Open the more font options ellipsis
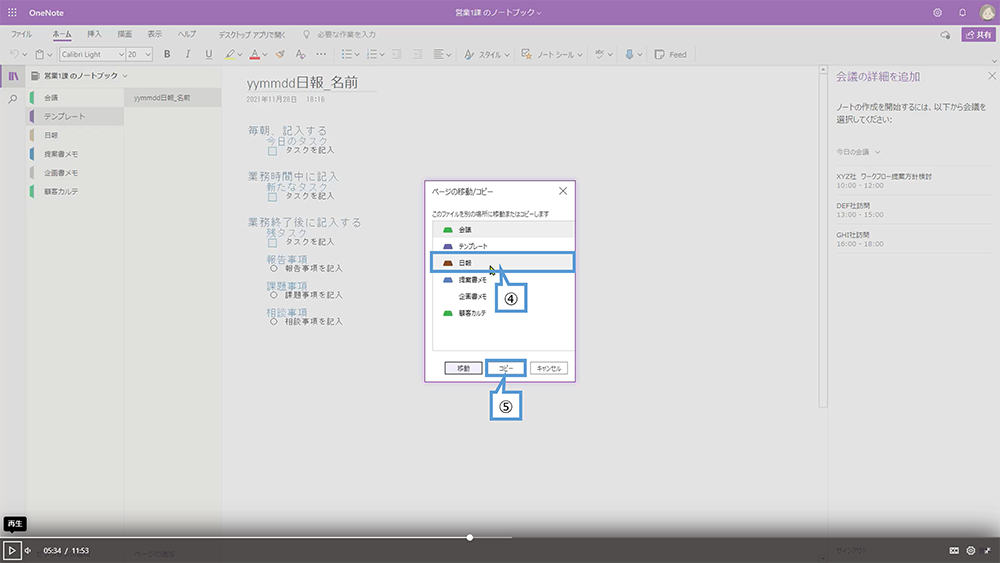 321,54
